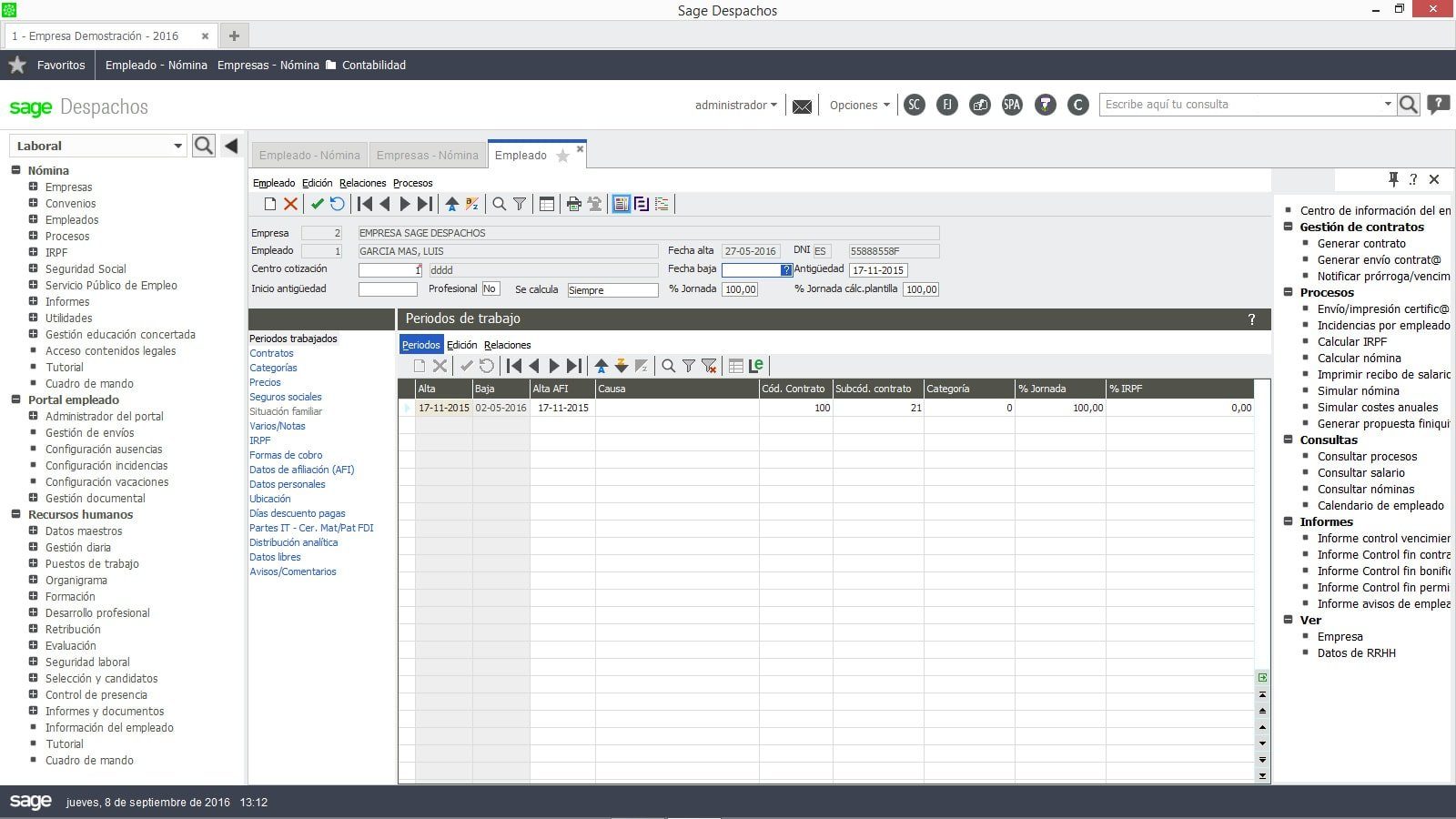The image size is (1456, 819).
Task: Select the Convenios tree item
Action: pyautogui.click(x=70, y=203)
